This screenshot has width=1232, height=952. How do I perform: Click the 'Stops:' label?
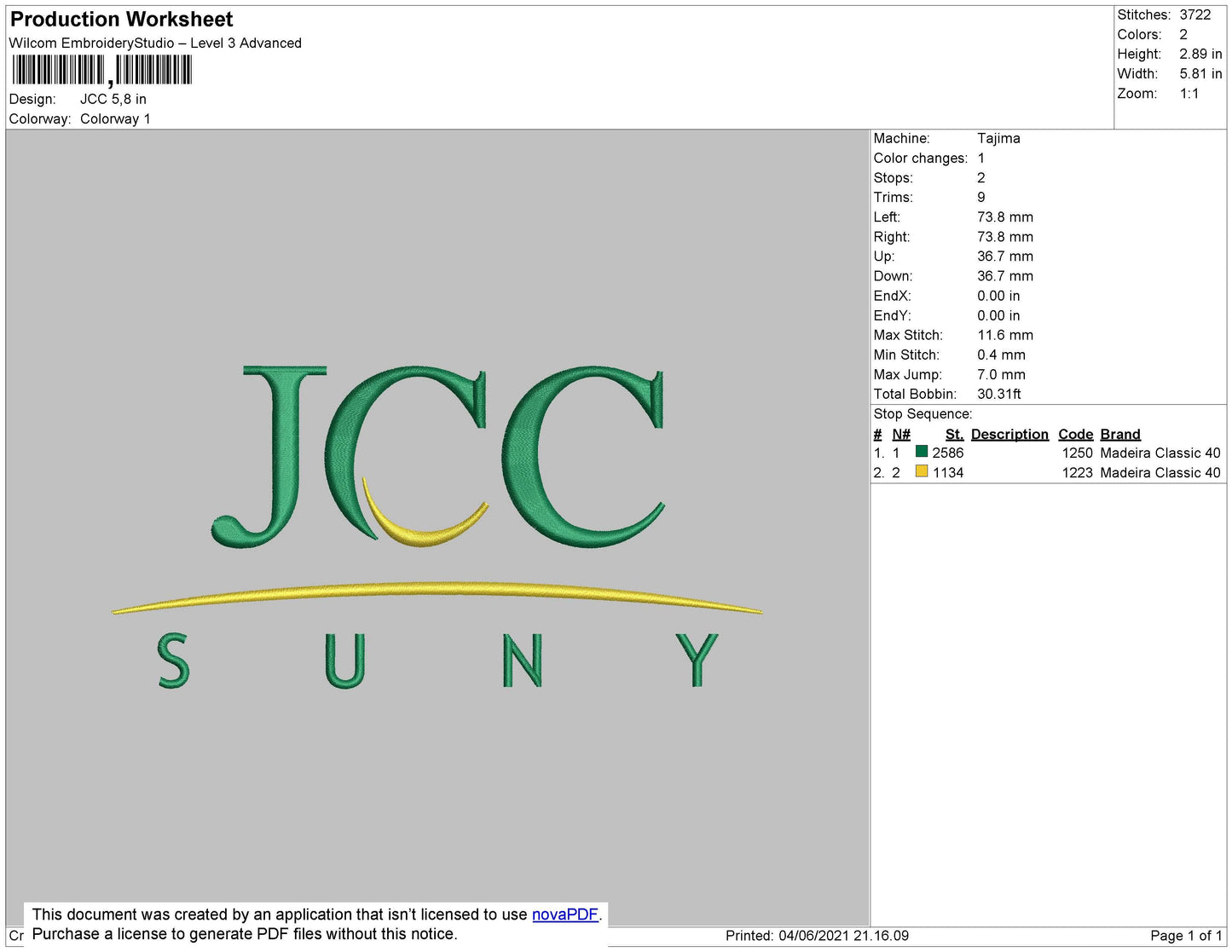coord(893,177)
